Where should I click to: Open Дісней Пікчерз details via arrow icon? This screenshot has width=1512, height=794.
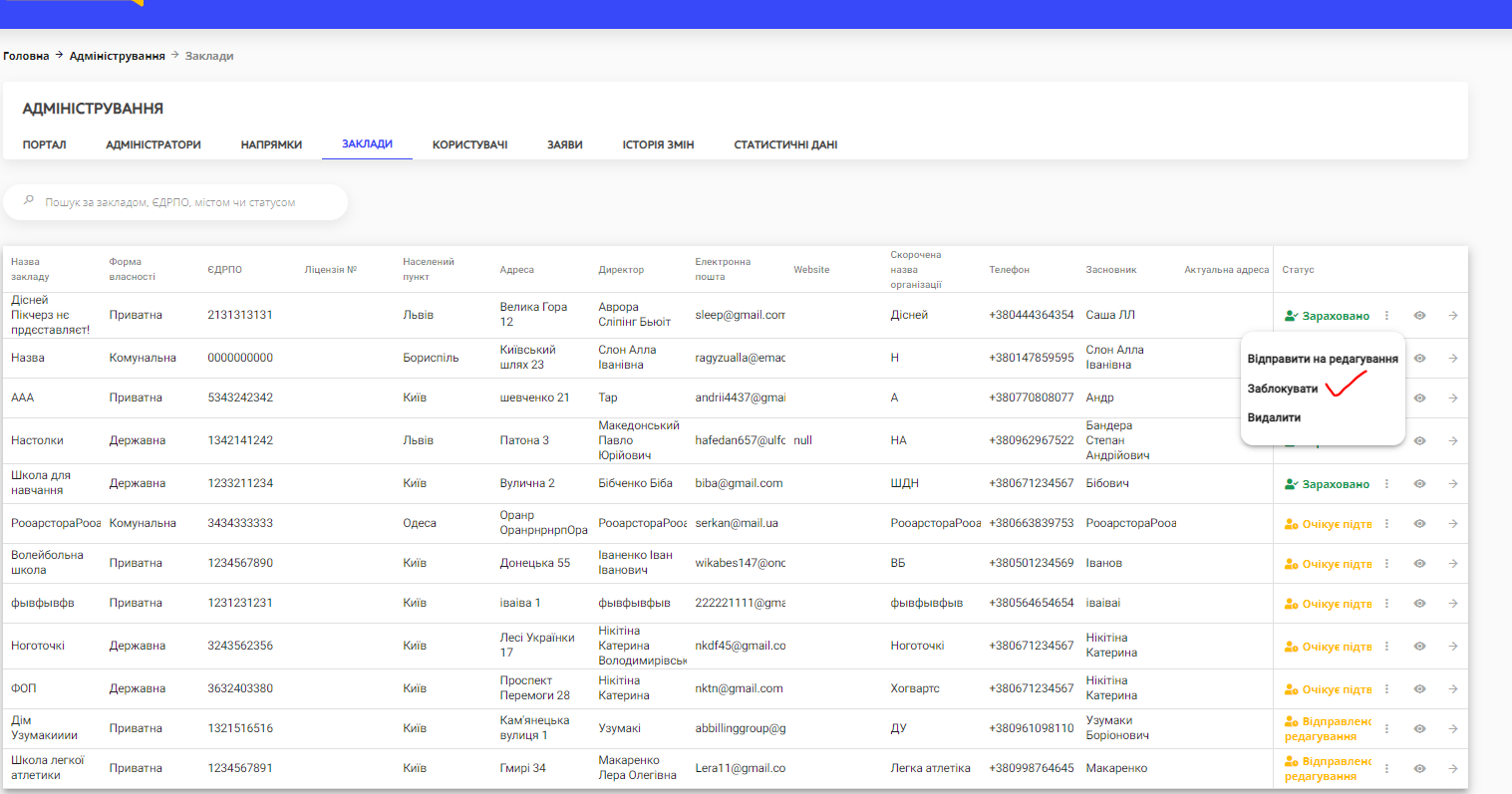pos(1453,315)
